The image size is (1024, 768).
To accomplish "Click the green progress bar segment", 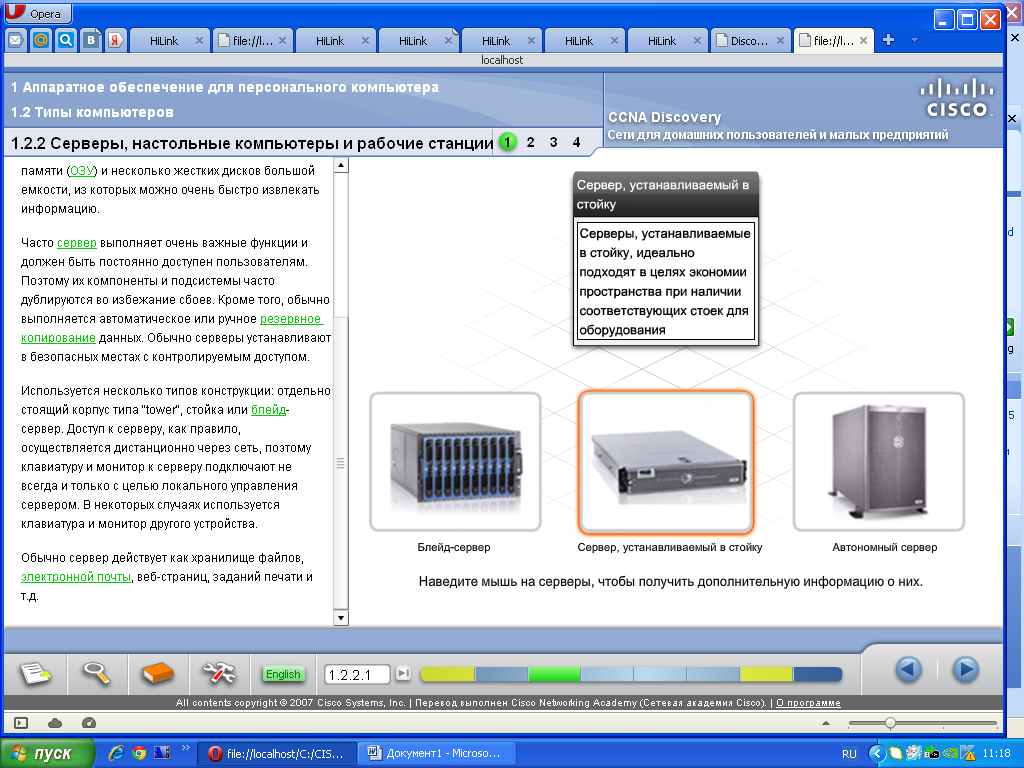I will pyautogui.click(x=554, y=674).
